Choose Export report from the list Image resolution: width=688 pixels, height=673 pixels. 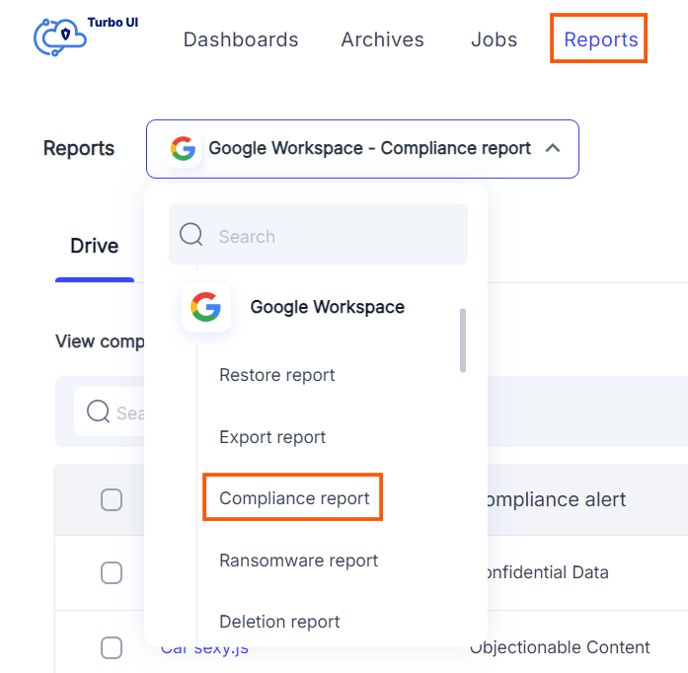(x=272, y=437)
